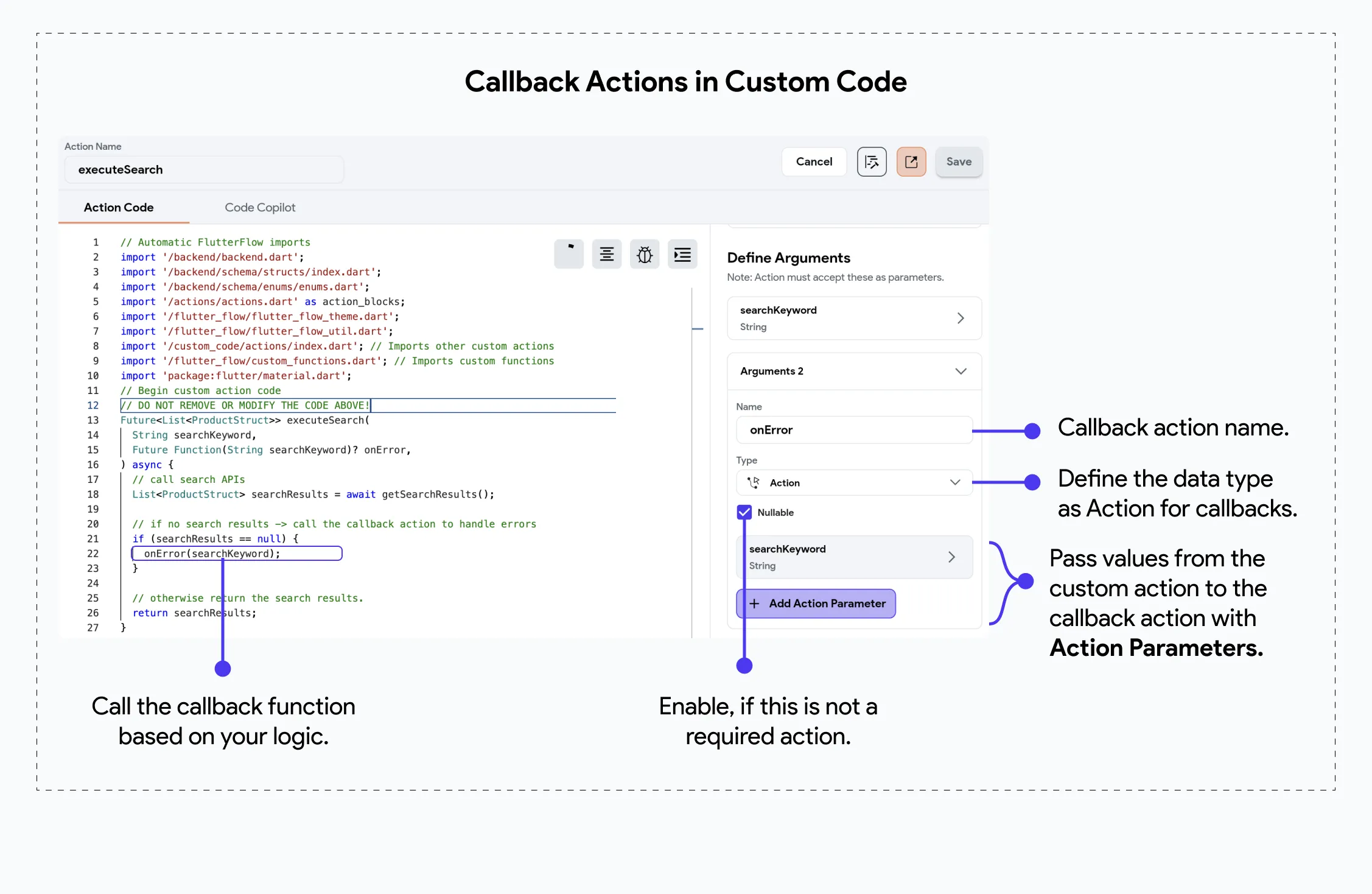Click import line for 'package:flutter/material.dart'
1372x894 pixels.
(x=236, y=376)
